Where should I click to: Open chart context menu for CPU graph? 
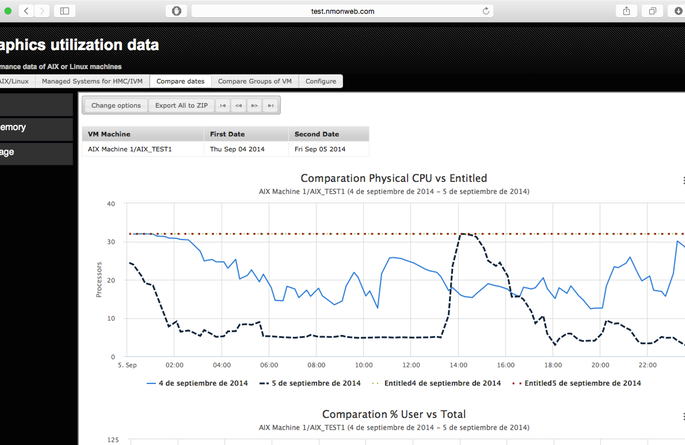(683, 181)
